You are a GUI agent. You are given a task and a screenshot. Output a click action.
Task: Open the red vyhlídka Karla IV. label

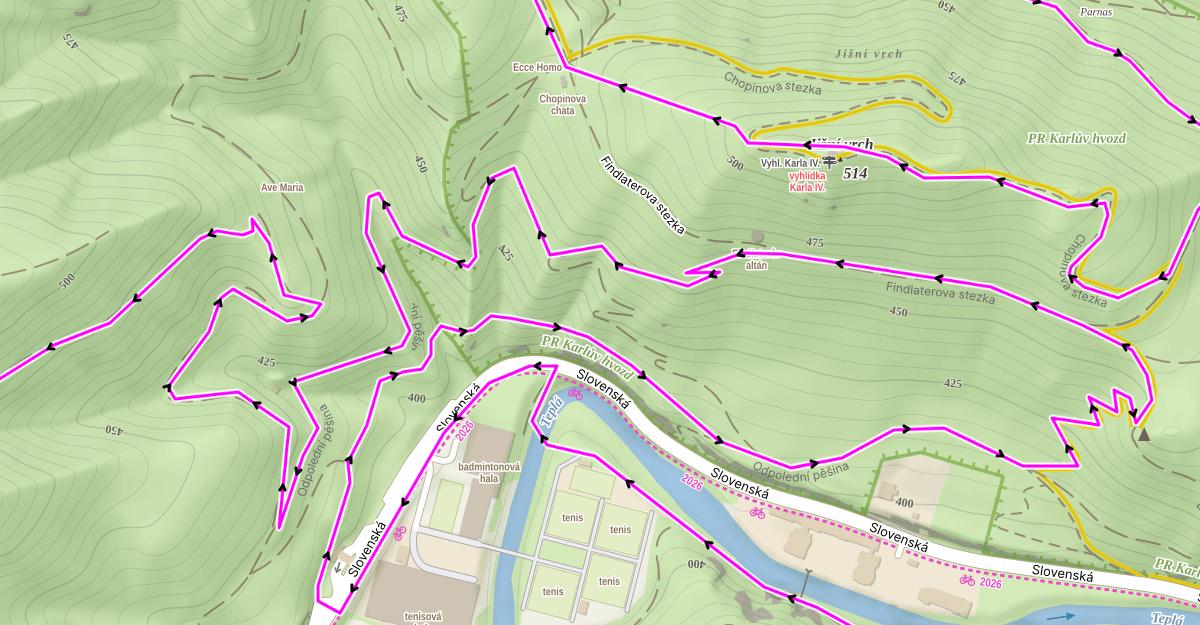click(x=806, y=181)
